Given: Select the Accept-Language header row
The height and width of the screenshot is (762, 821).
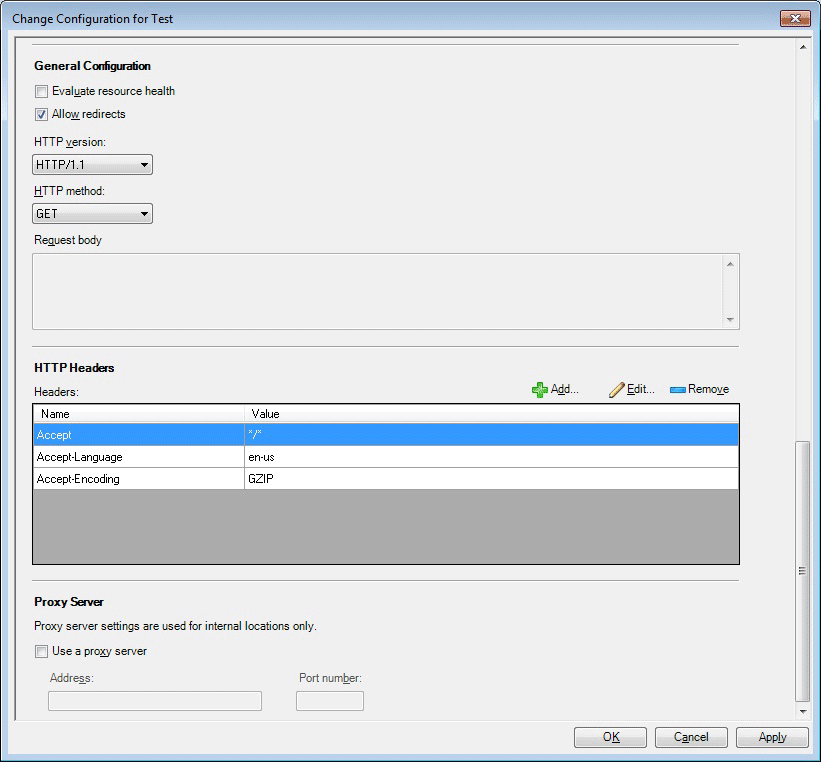Looking at the screenshot, I should [140, 456].
